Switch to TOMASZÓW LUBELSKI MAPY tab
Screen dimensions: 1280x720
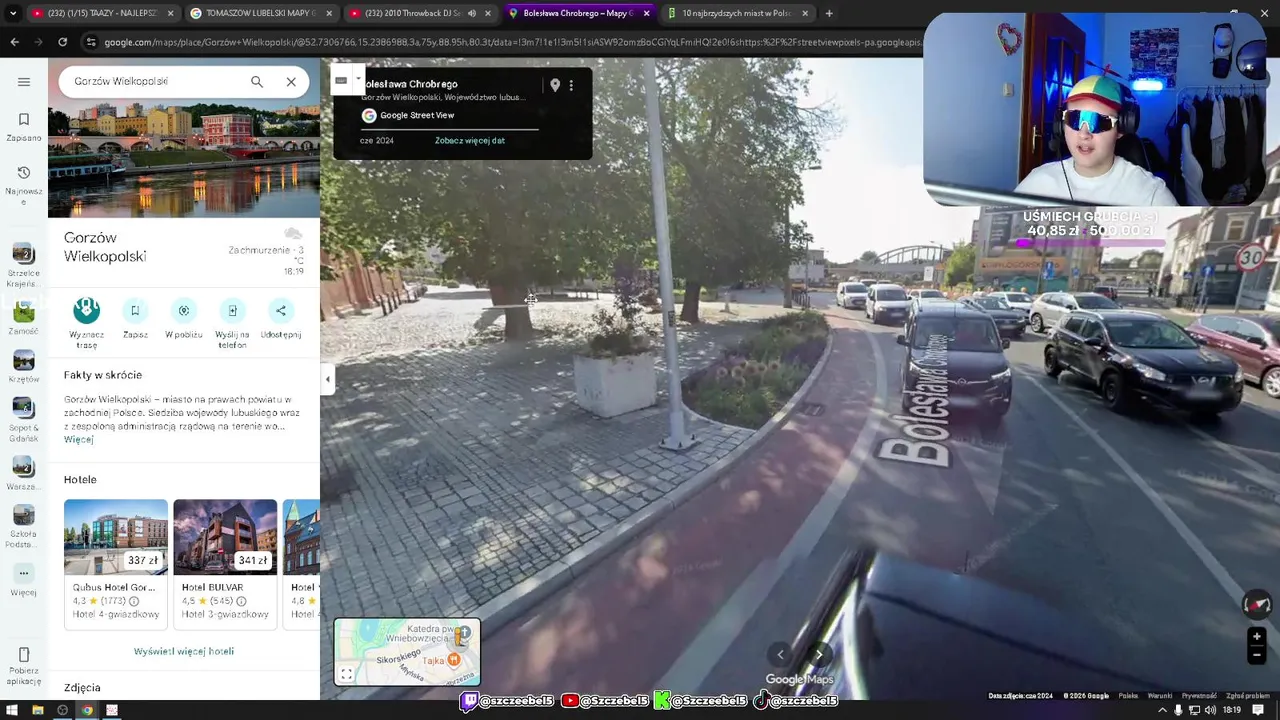point(260,13)
